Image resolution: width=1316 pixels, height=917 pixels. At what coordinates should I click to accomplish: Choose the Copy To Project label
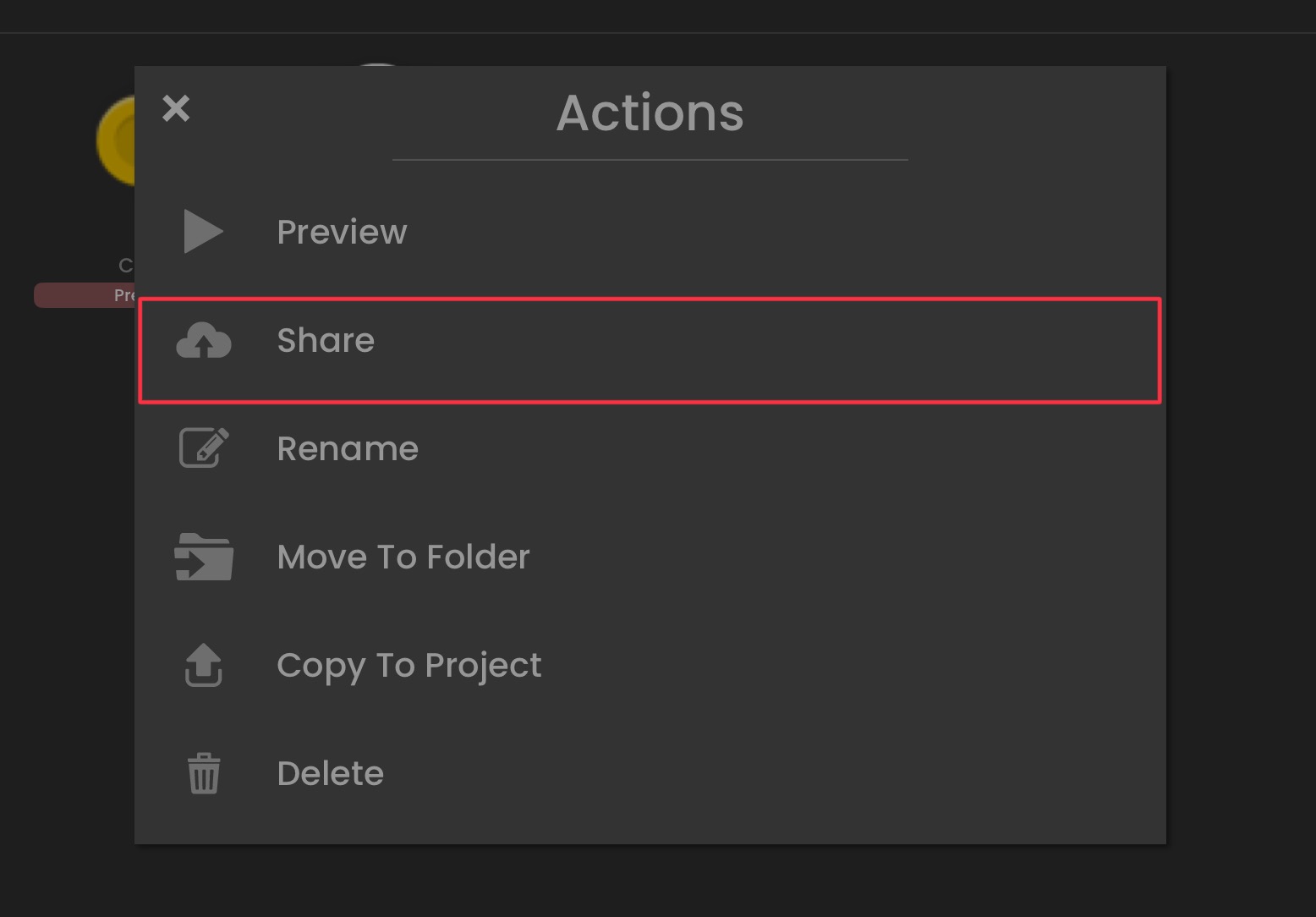coord(409,667)
